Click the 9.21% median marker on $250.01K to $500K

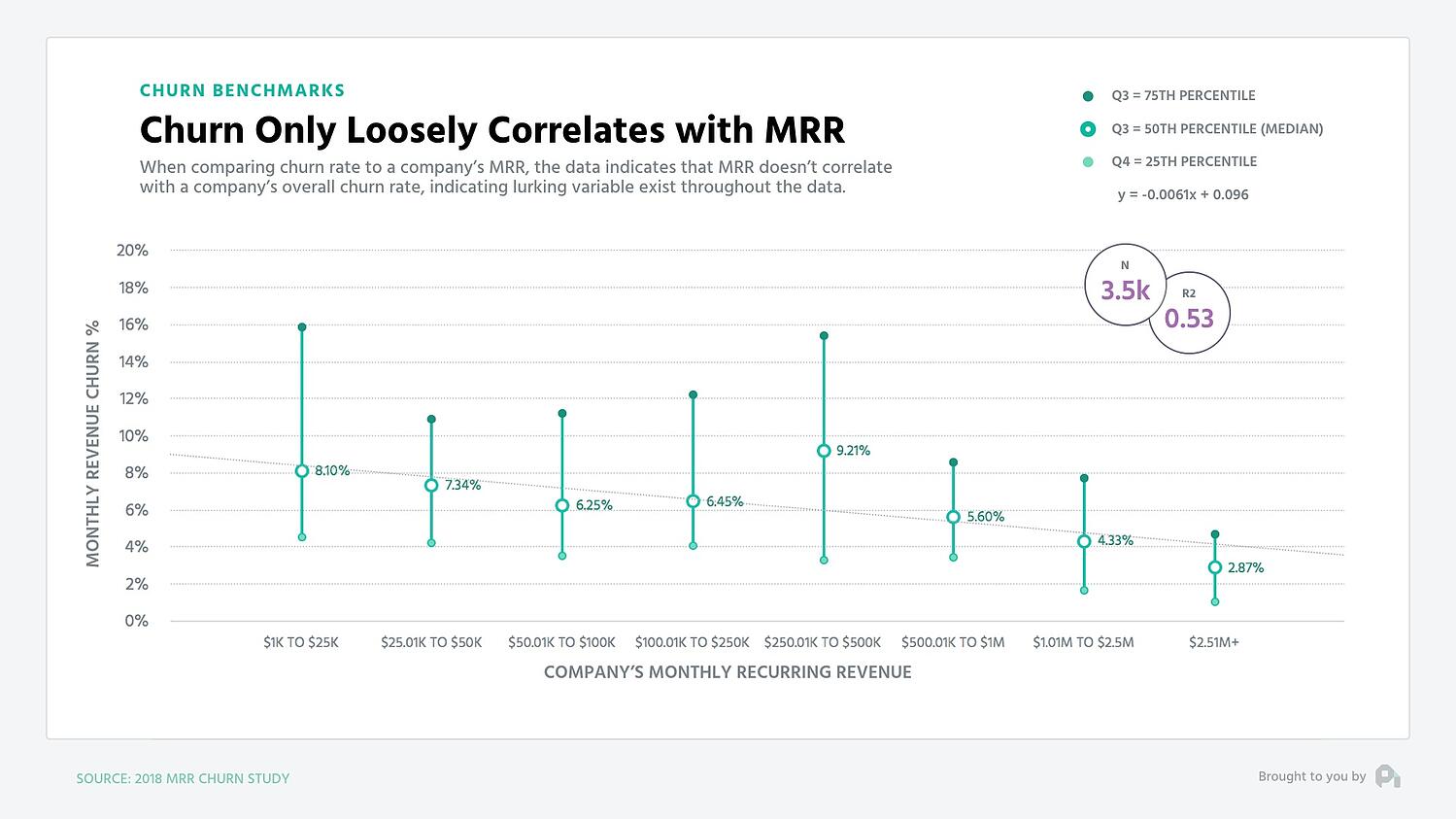(823, 451)
